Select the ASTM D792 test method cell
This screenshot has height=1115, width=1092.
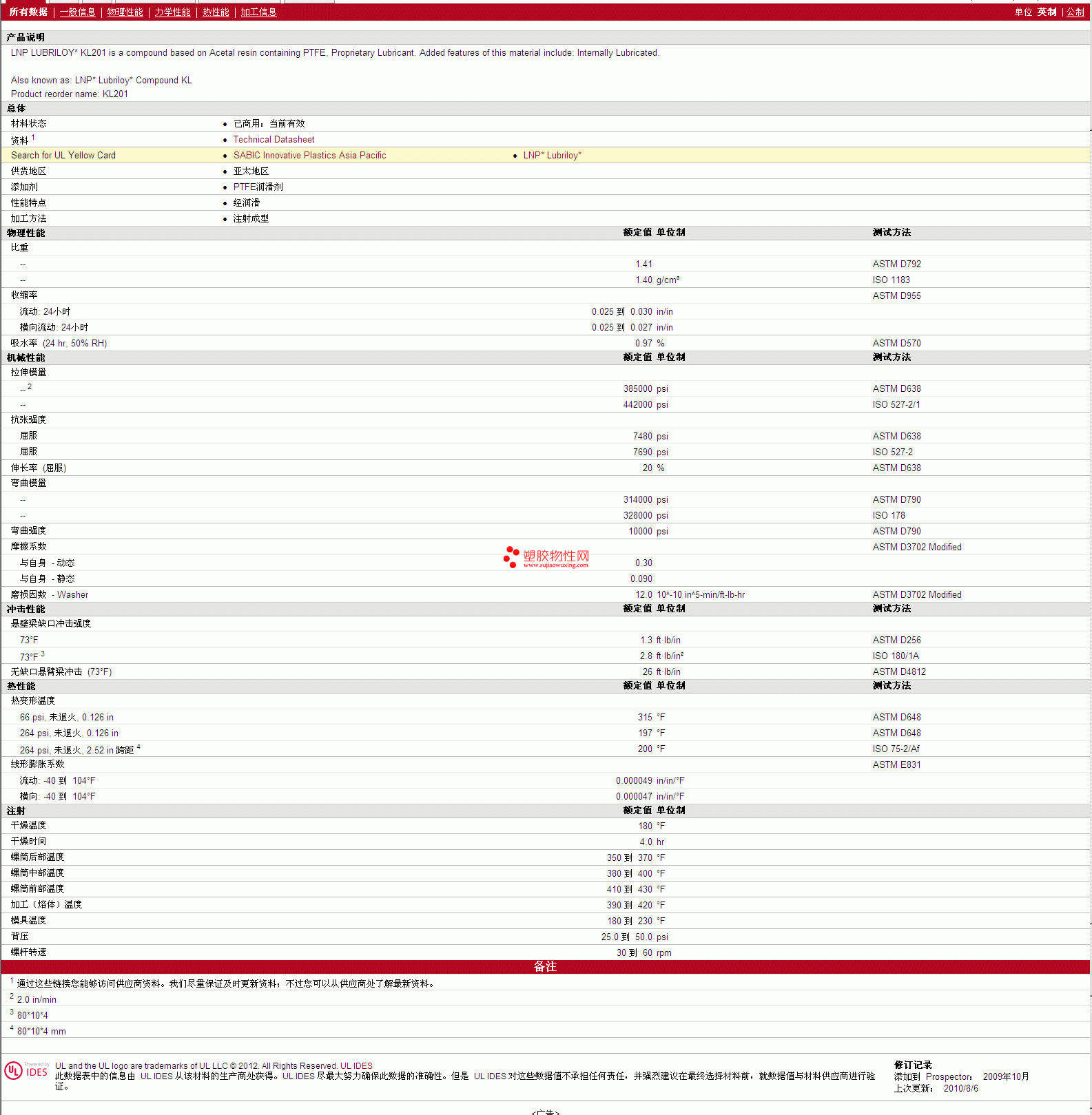click(x=896, y=264)
